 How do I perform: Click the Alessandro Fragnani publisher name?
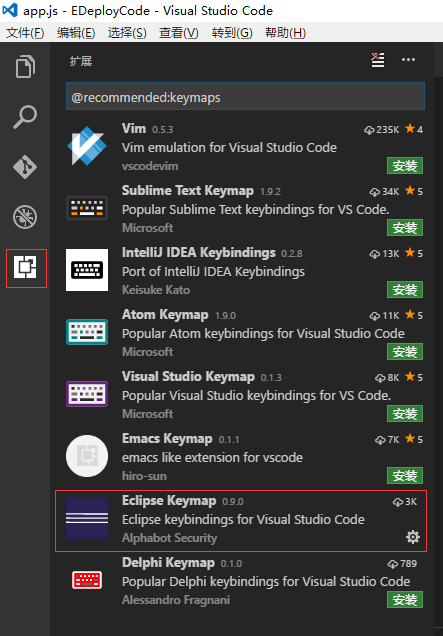coord(176,599)
